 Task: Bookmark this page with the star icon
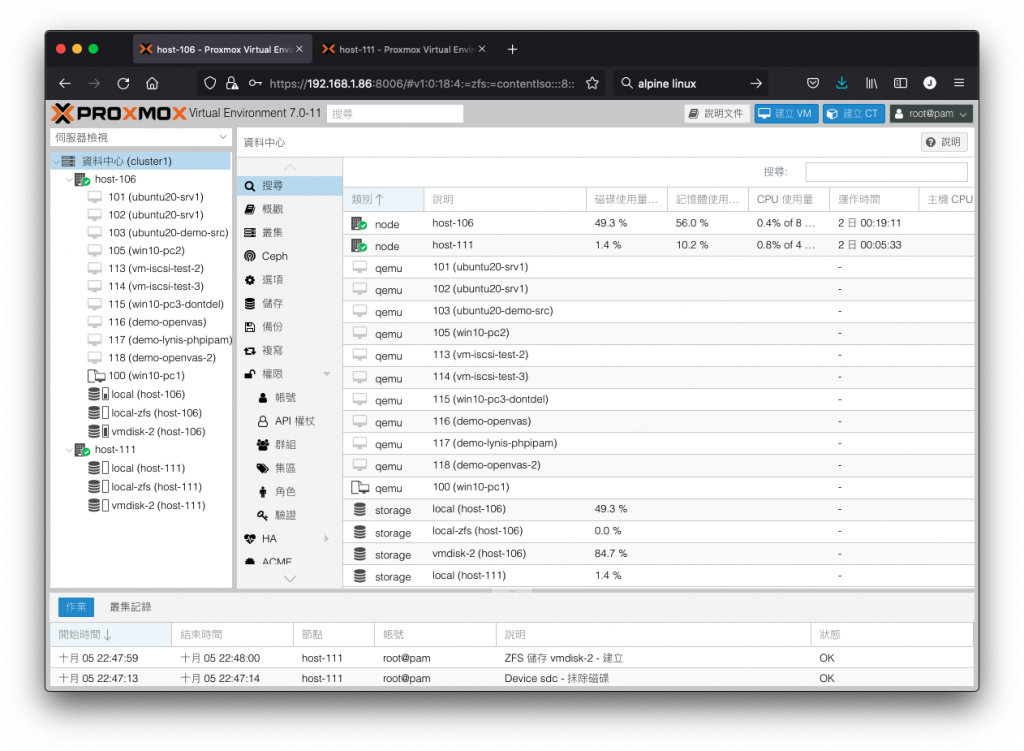tap(592, 84)
